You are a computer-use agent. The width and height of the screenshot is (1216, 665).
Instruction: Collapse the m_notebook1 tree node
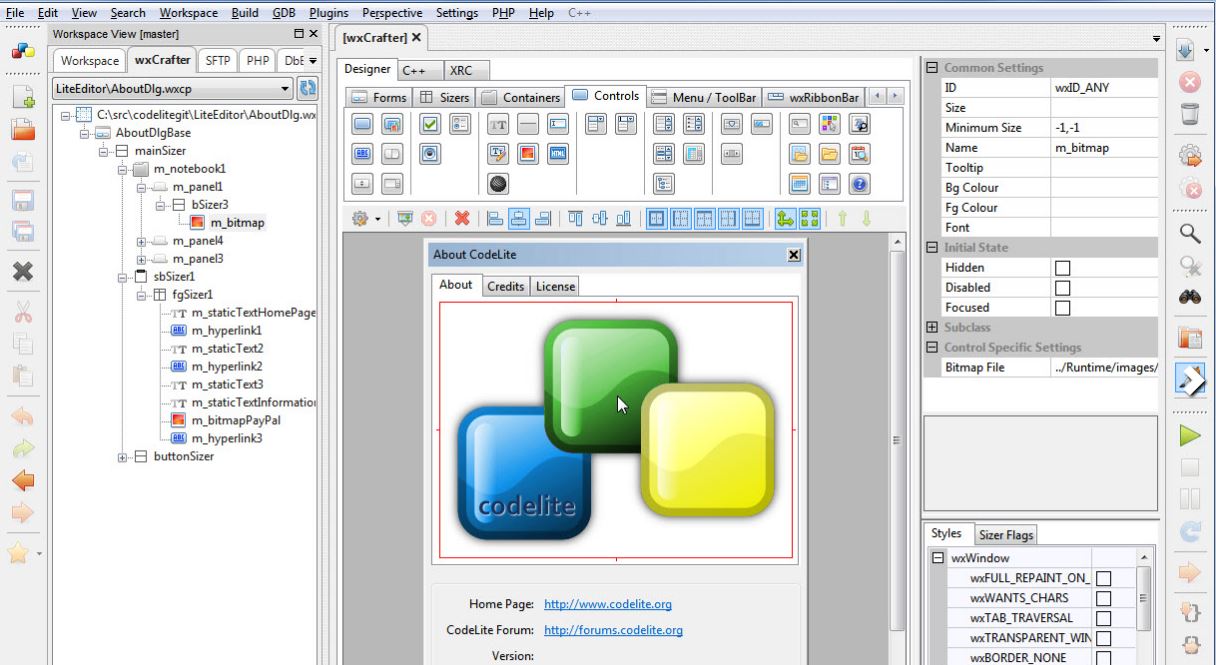pyautogui.click(x=123, y=169)
